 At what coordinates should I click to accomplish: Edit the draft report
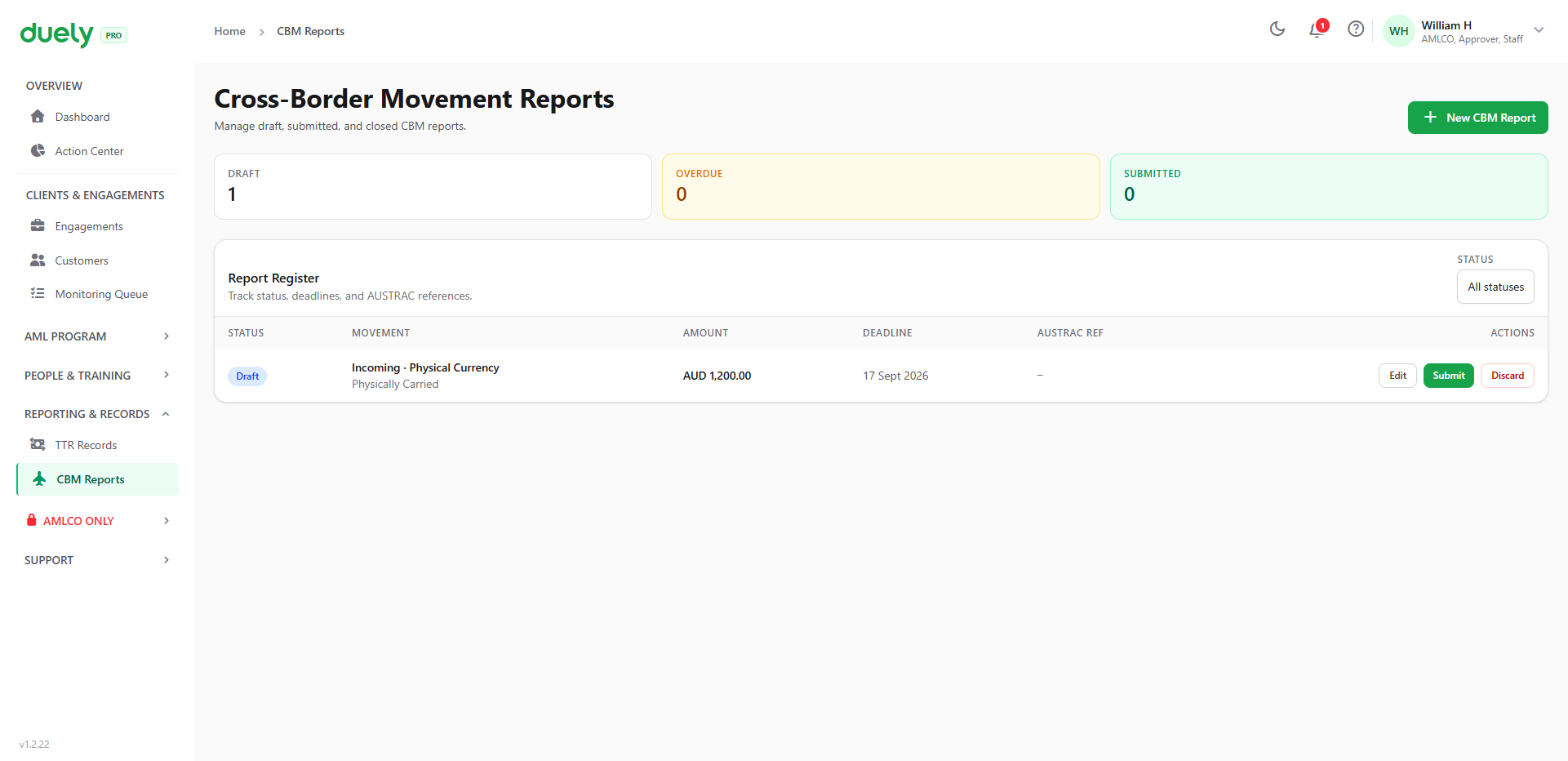(1397, 376)
